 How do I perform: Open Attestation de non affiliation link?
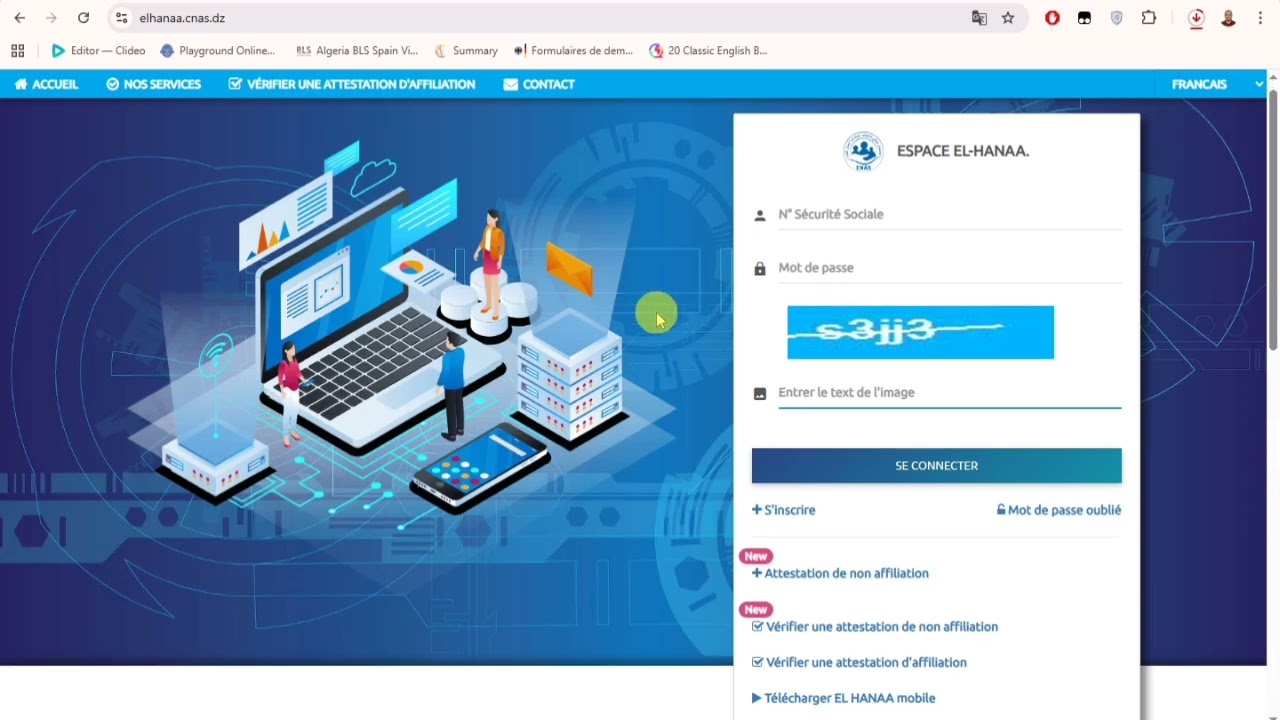[840, 573]
